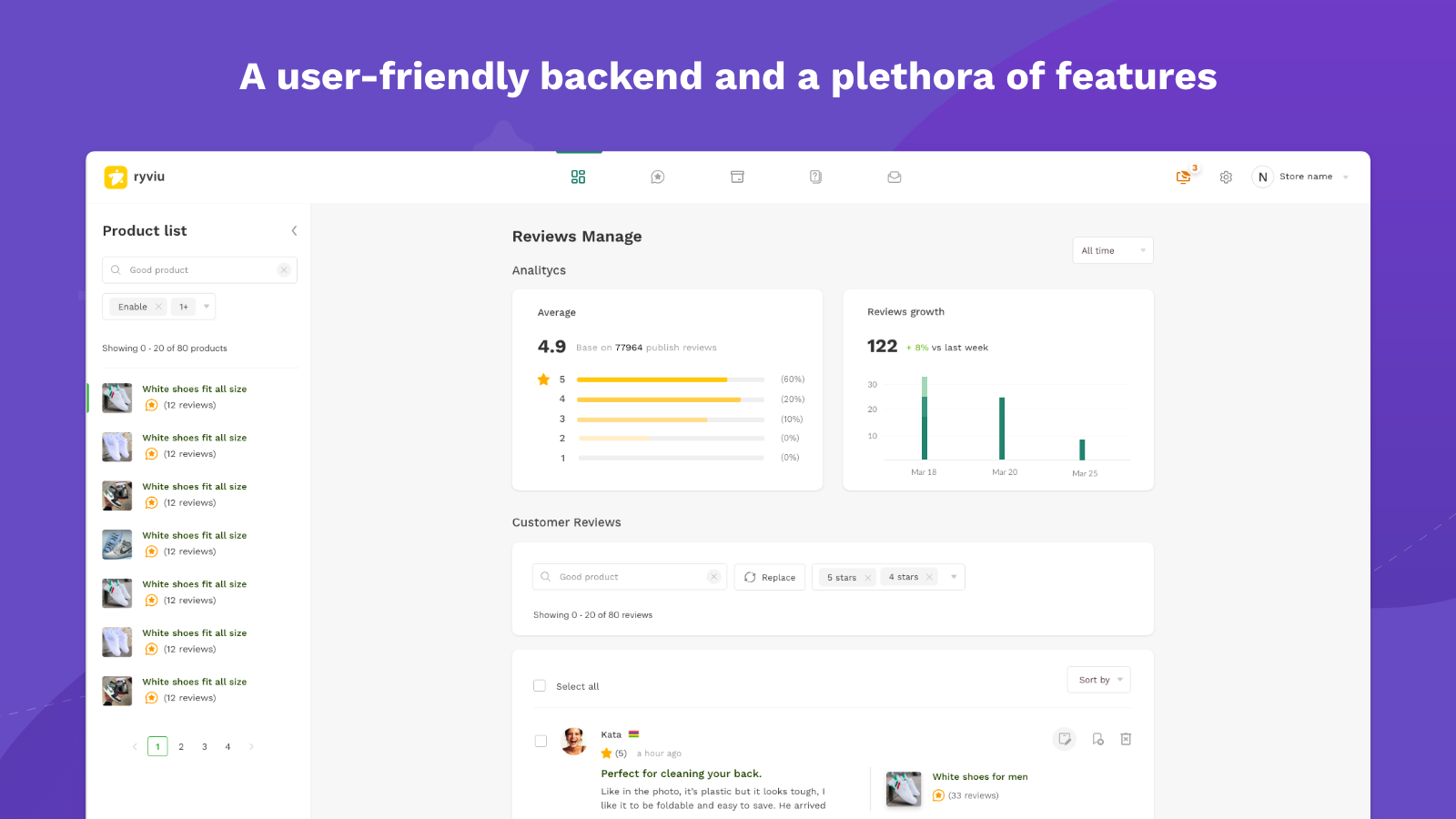Go to page 3 of product list
1456x819 pixels.
(205, 747)
